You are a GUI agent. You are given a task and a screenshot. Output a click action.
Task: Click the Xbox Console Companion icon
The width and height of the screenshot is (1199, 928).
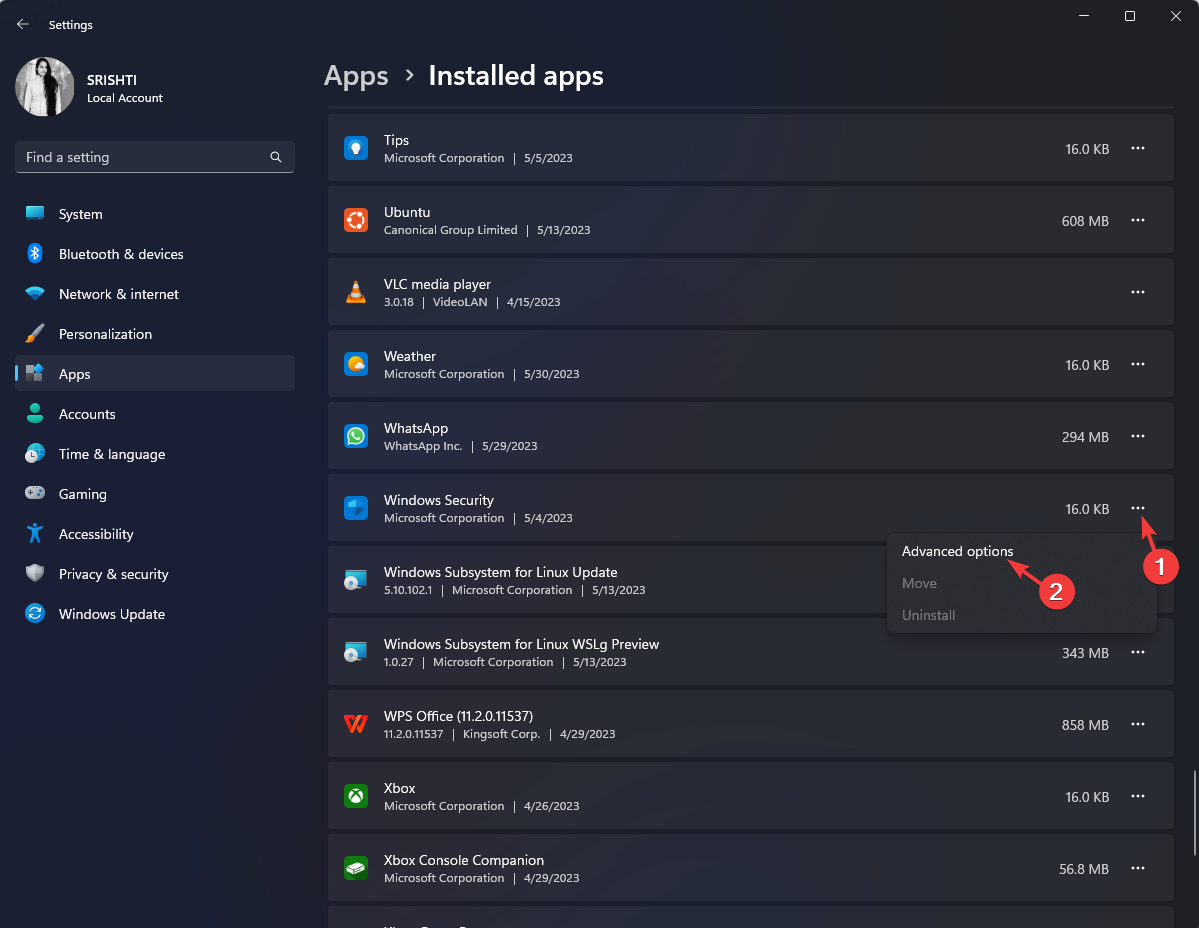coord(356,868)
